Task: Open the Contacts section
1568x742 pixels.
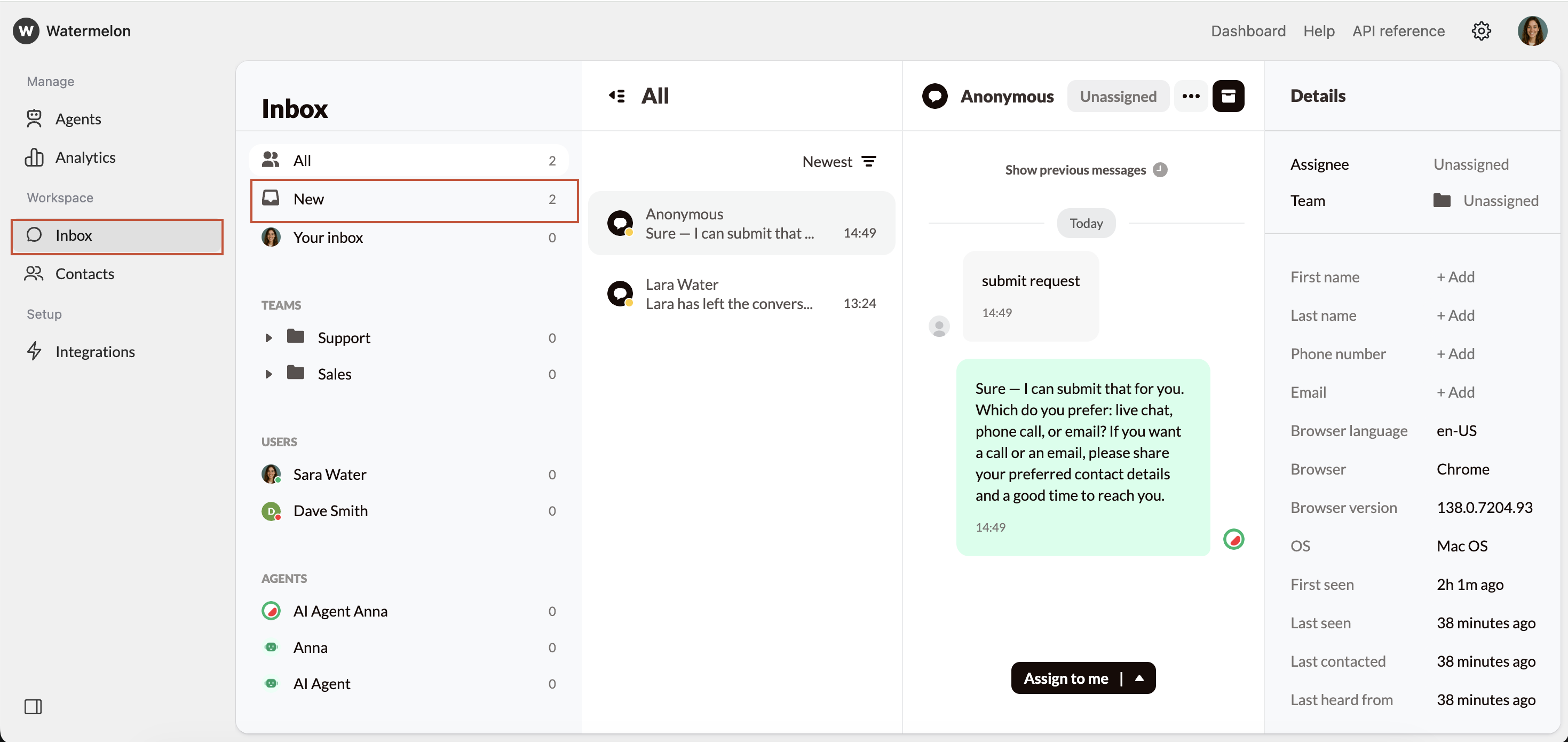Action: click(85, 274)
